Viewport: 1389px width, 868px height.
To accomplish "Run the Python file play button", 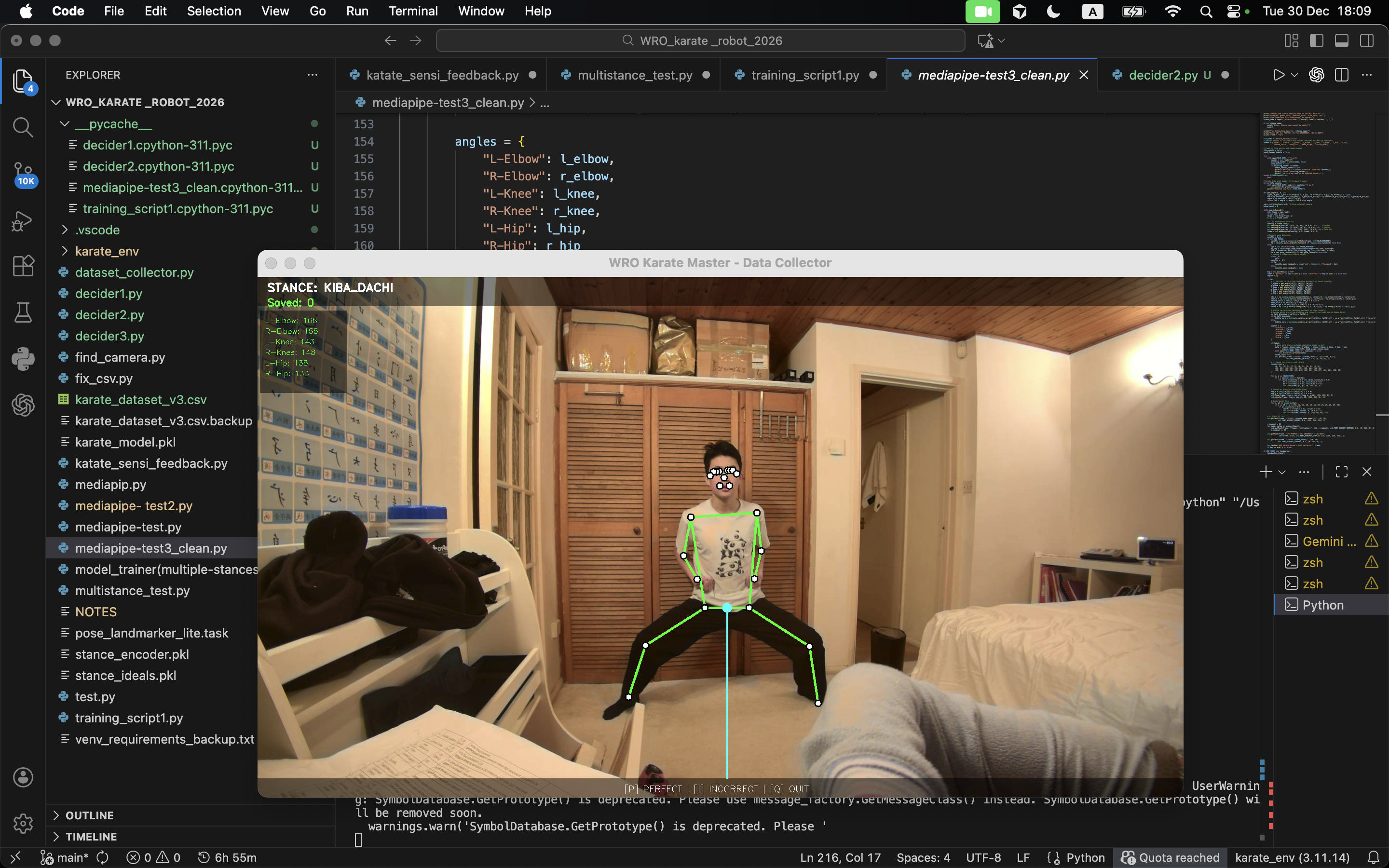I will pyautogui.click(x=1278, y=75).
